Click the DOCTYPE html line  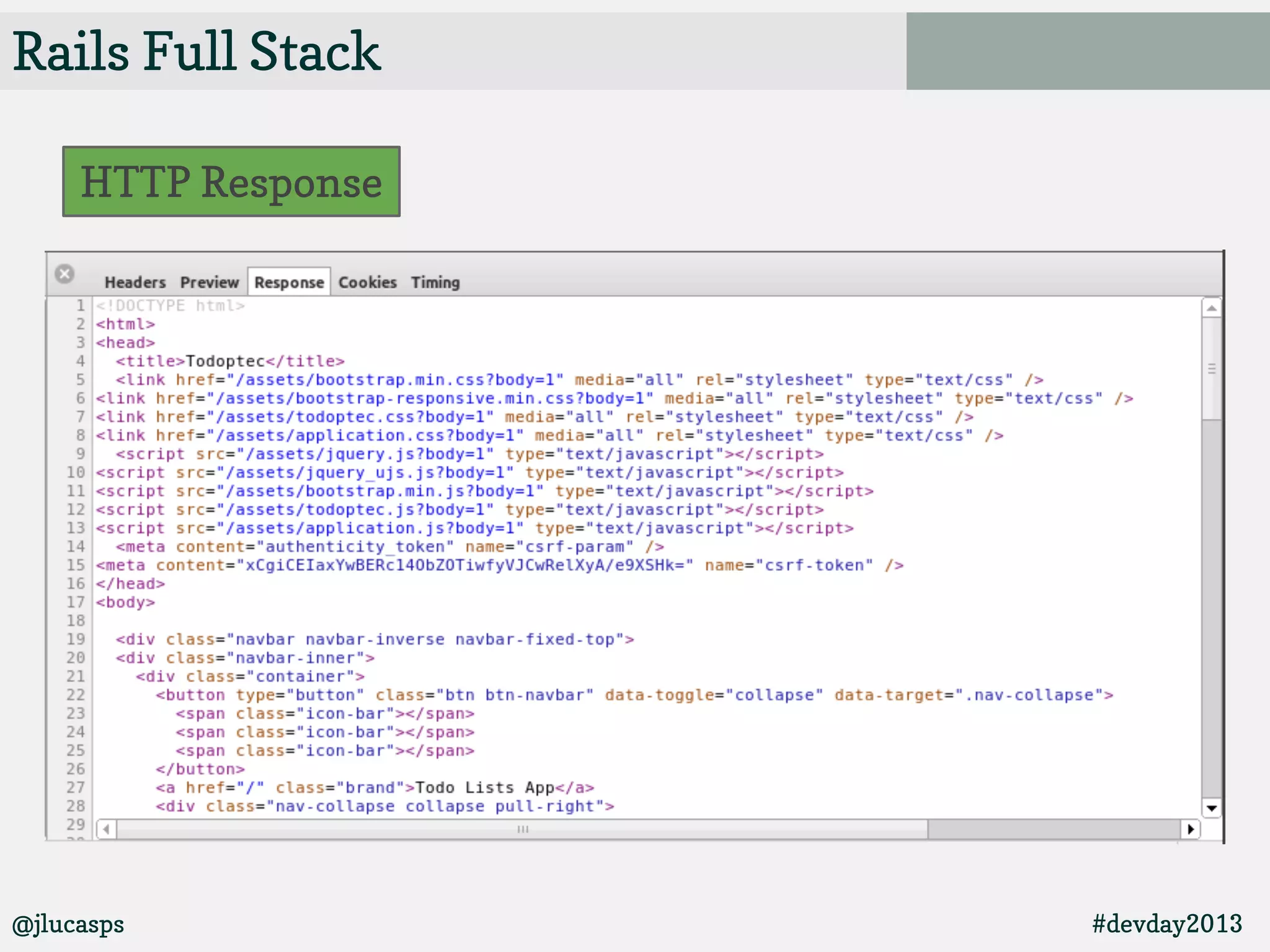171,306
